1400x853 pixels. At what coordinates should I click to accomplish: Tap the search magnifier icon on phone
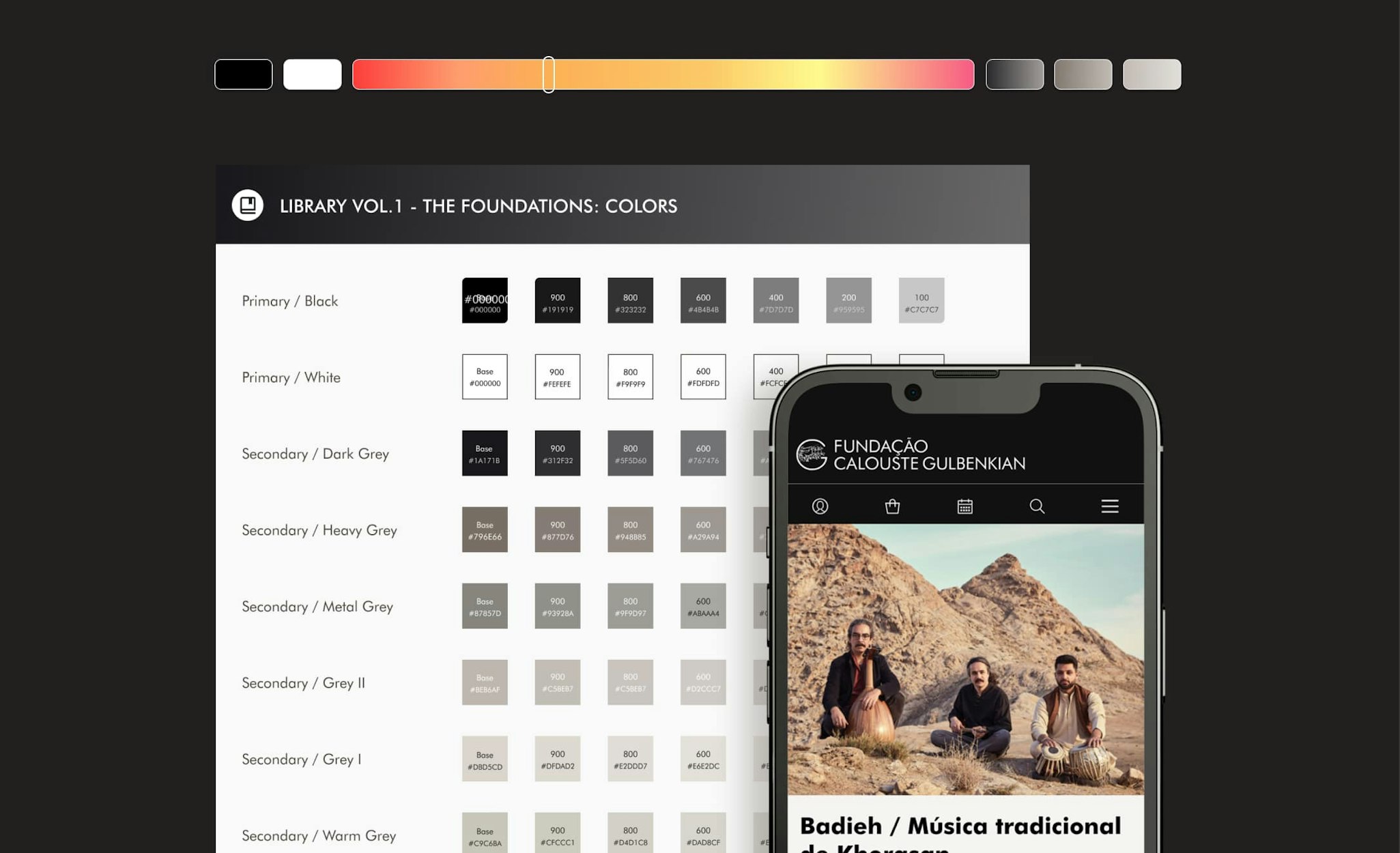[1037, 506]
